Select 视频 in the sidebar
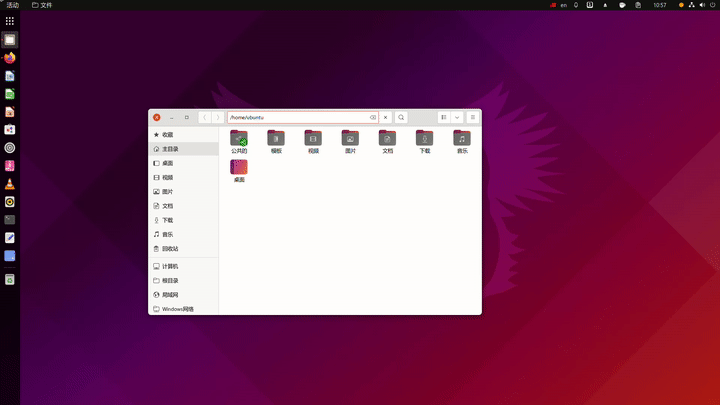This screenshot has height=405, width=720. [184, 178]
